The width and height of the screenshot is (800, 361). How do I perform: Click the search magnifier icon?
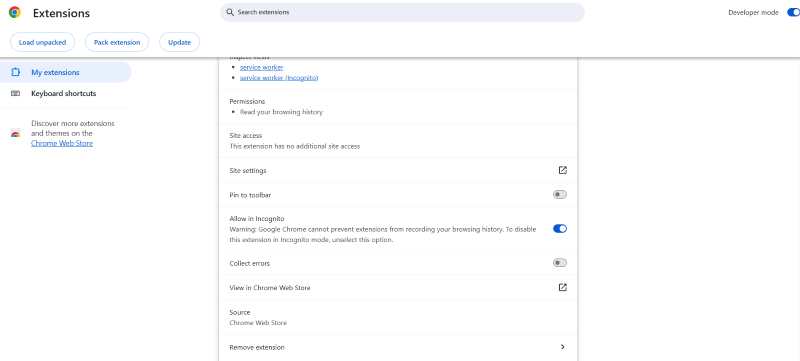tap(230, 12)
